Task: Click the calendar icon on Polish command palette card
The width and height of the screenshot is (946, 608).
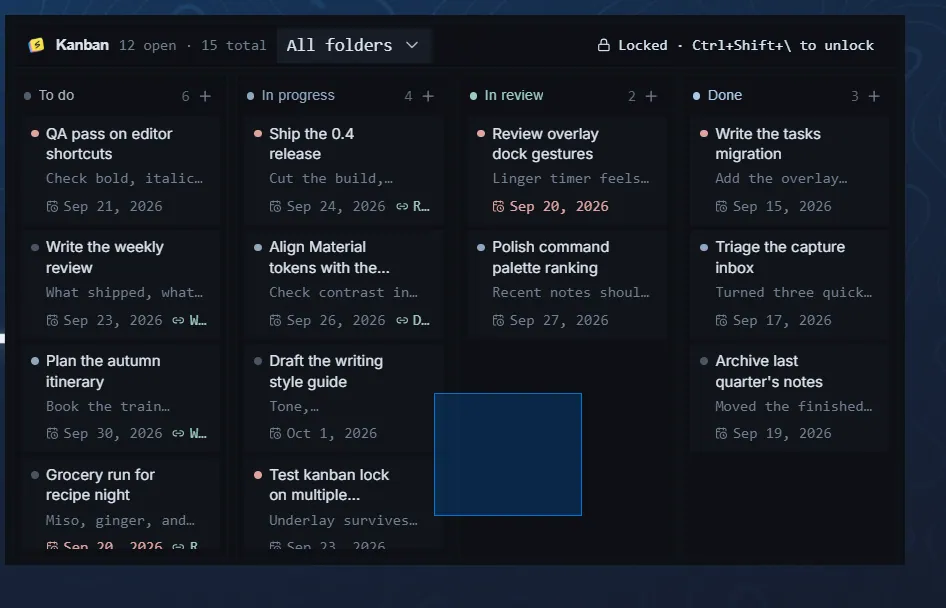Action: click(x=498, y=320)
